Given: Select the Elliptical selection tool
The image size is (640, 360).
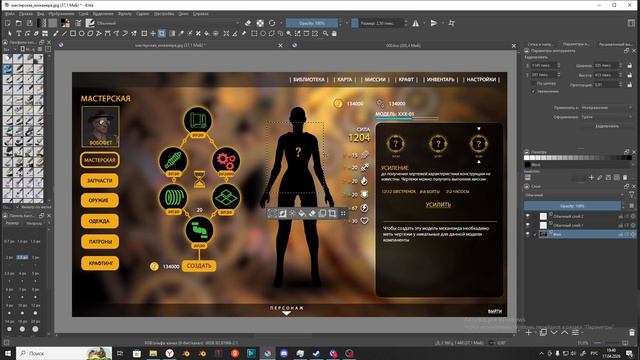Looking at the screenshot, I should [263, 33].
